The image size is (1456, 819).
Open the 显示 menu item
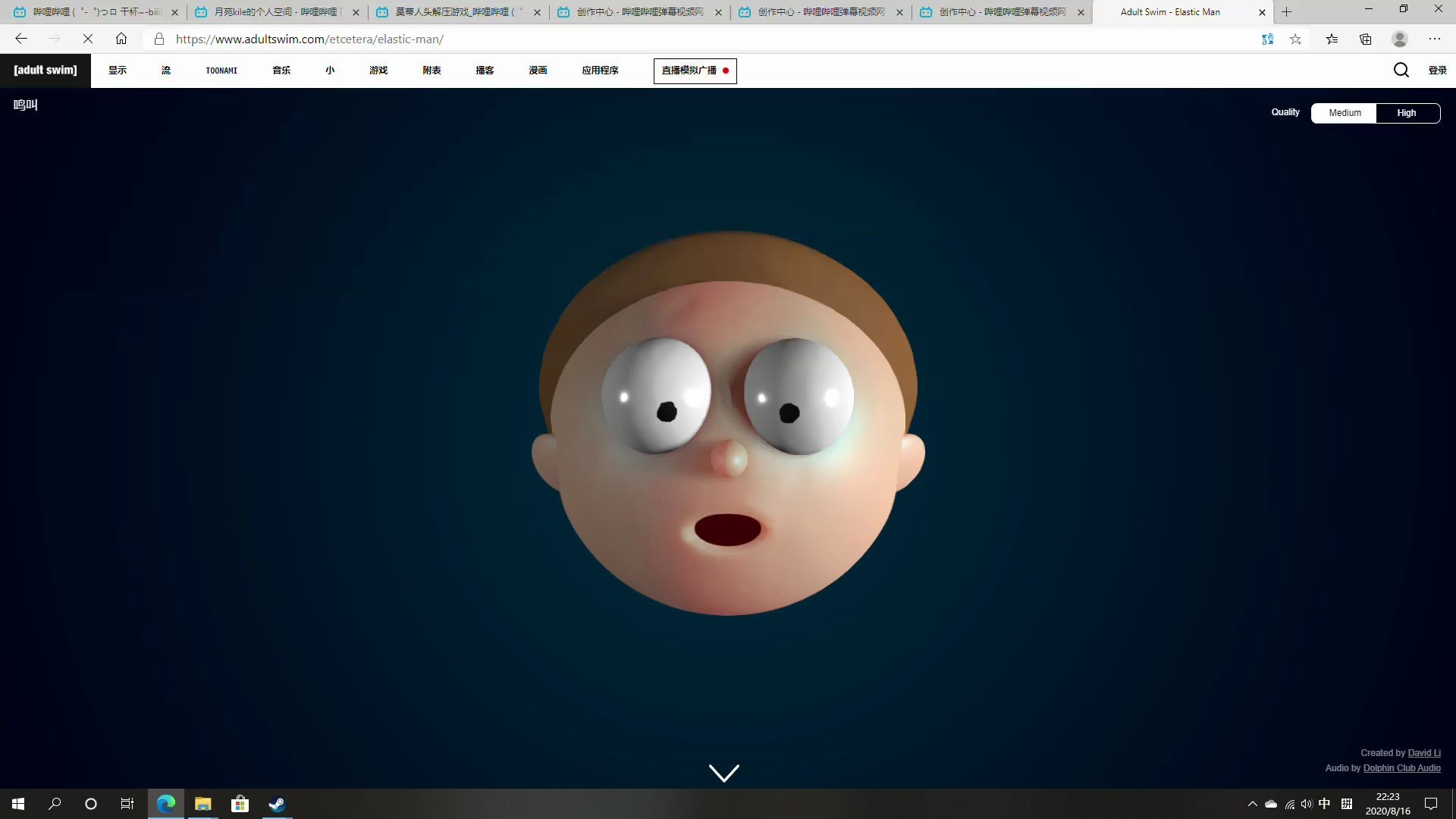[118, 71]
